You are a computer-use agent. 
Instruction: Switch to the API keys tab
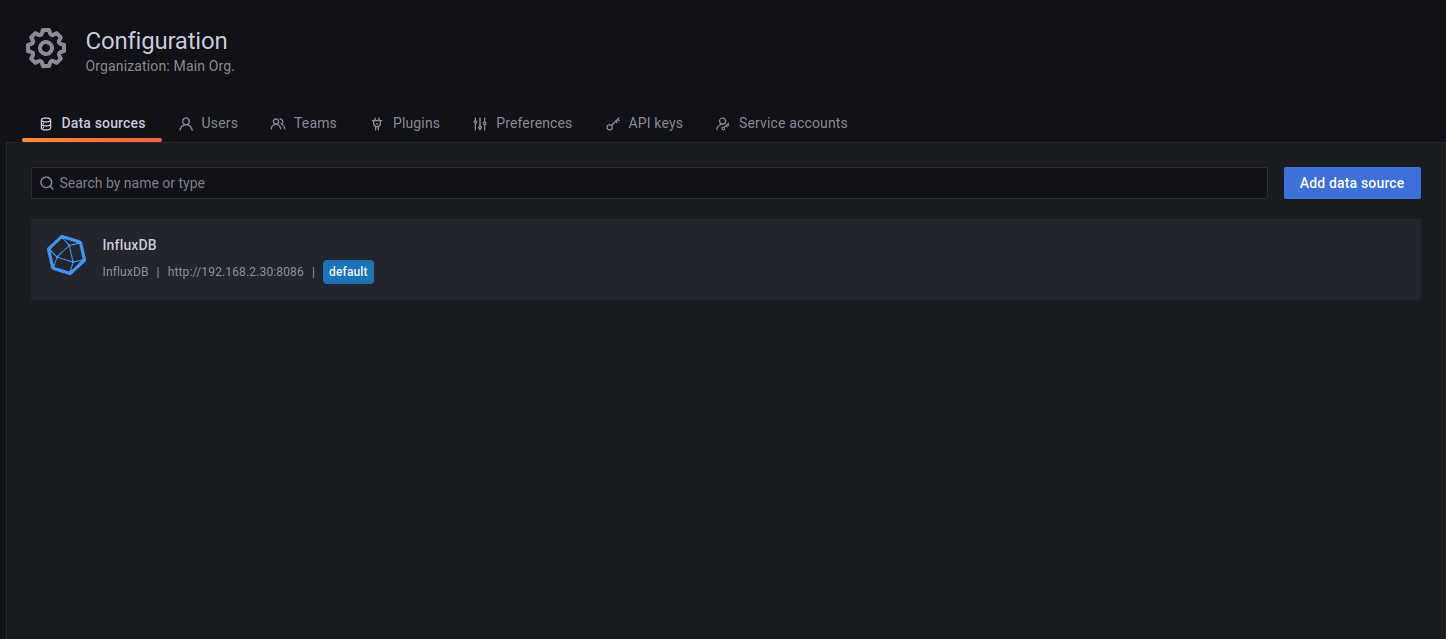644,123
